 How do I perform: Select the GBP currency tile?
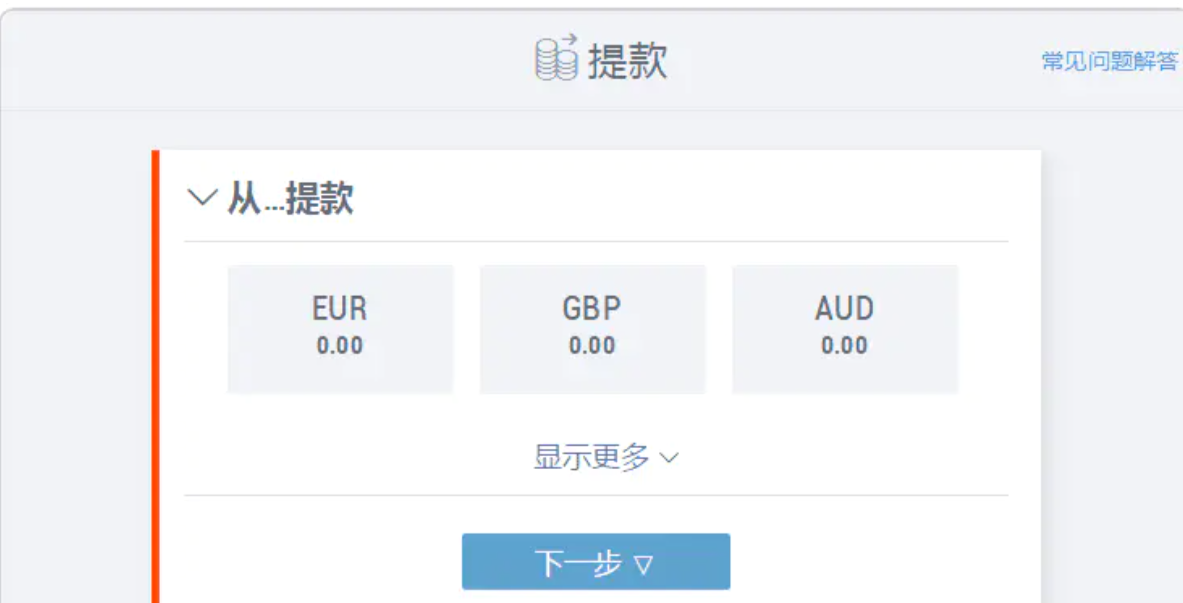coord(592,329)
